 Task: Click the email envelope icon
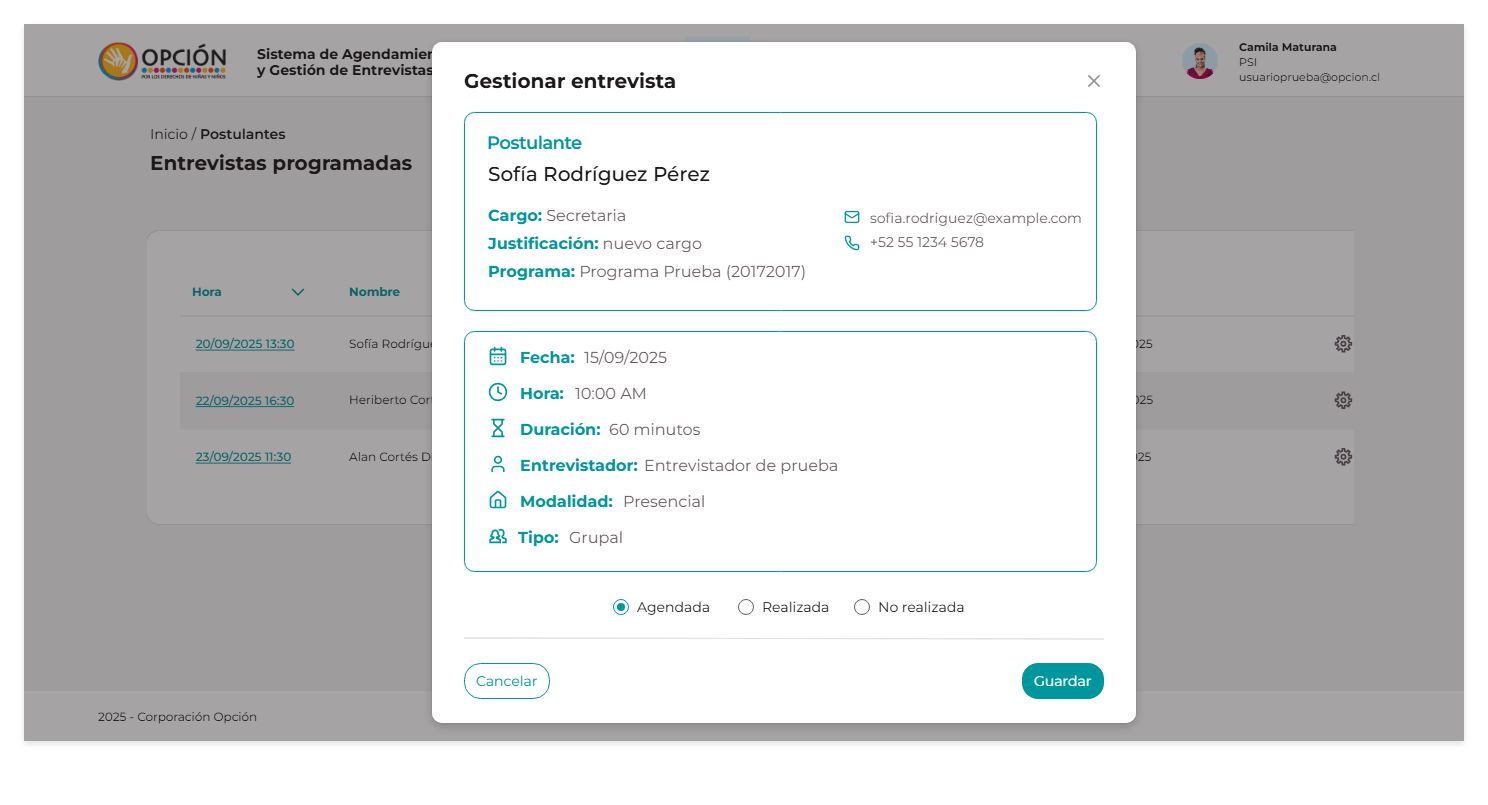pos(852,217)
